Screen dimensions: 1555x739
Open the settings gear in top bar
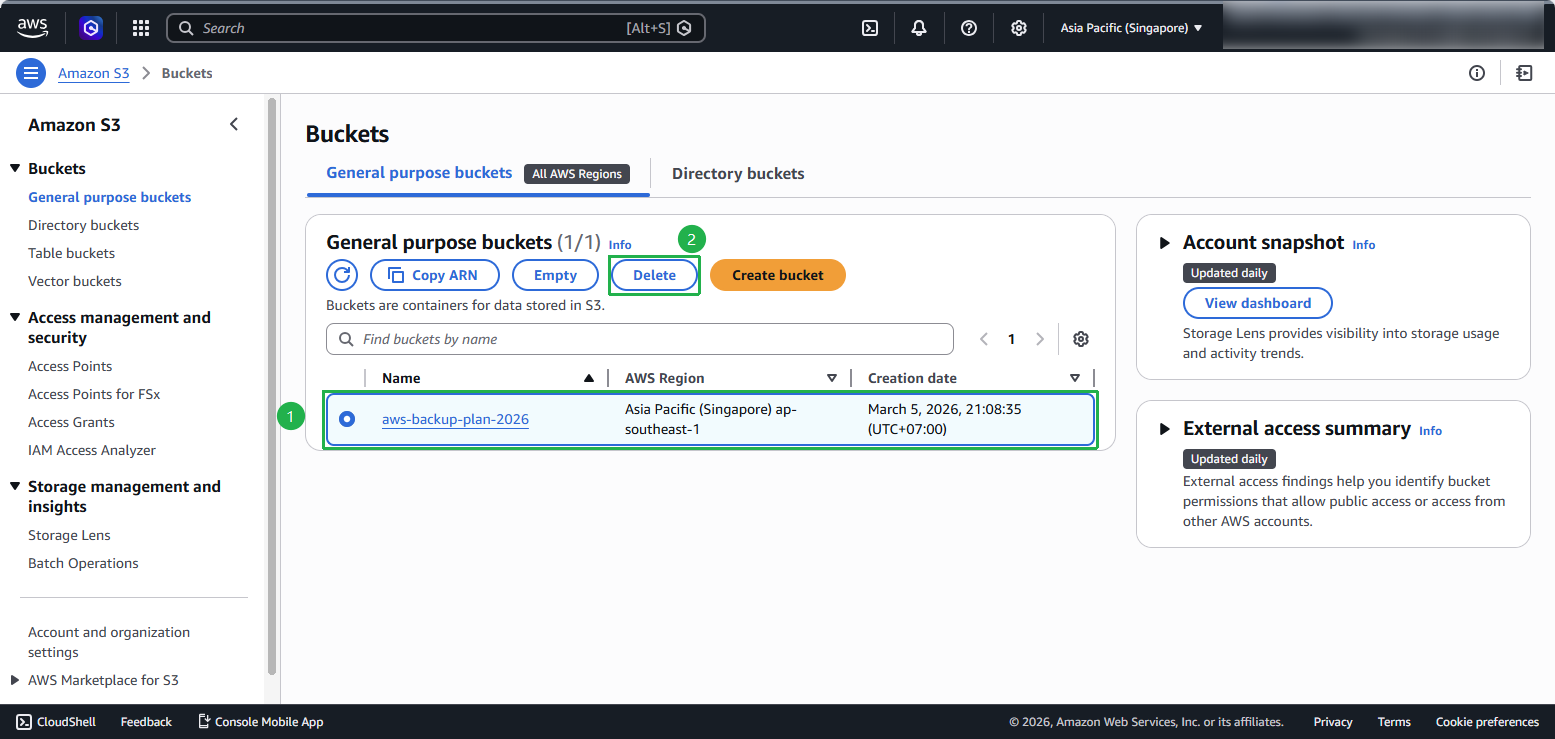coord(1018,28)
